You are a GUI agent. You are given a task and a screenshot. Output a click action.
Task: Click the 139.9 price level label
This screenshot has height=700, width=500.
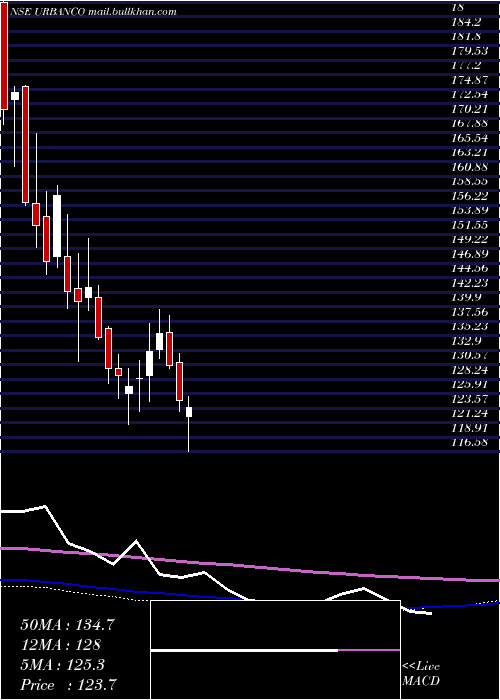[x=467, y=297]
